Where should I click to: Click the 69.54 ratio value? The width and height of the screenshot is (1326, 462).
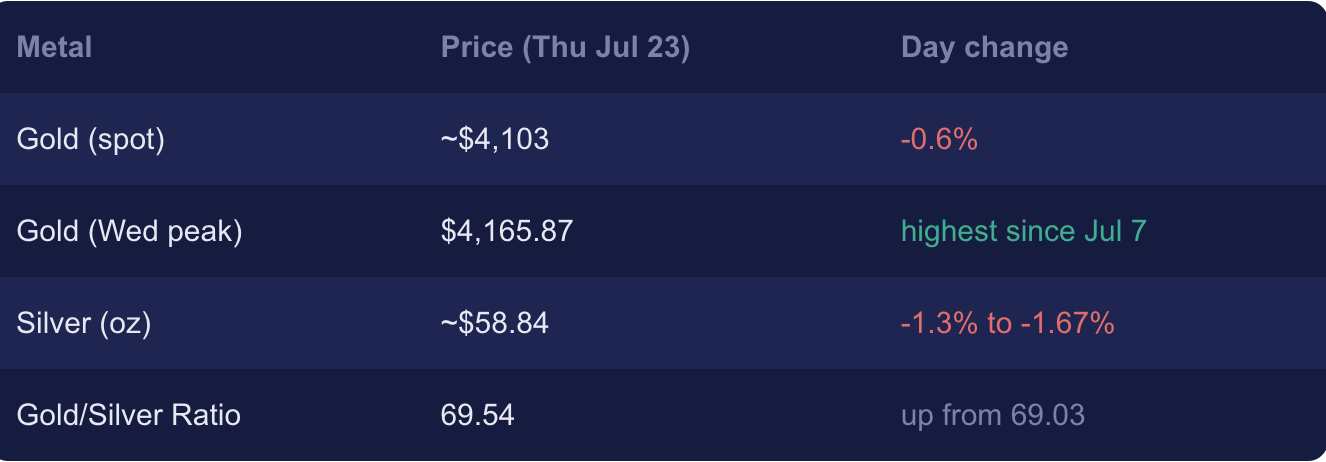pos(477,415)
